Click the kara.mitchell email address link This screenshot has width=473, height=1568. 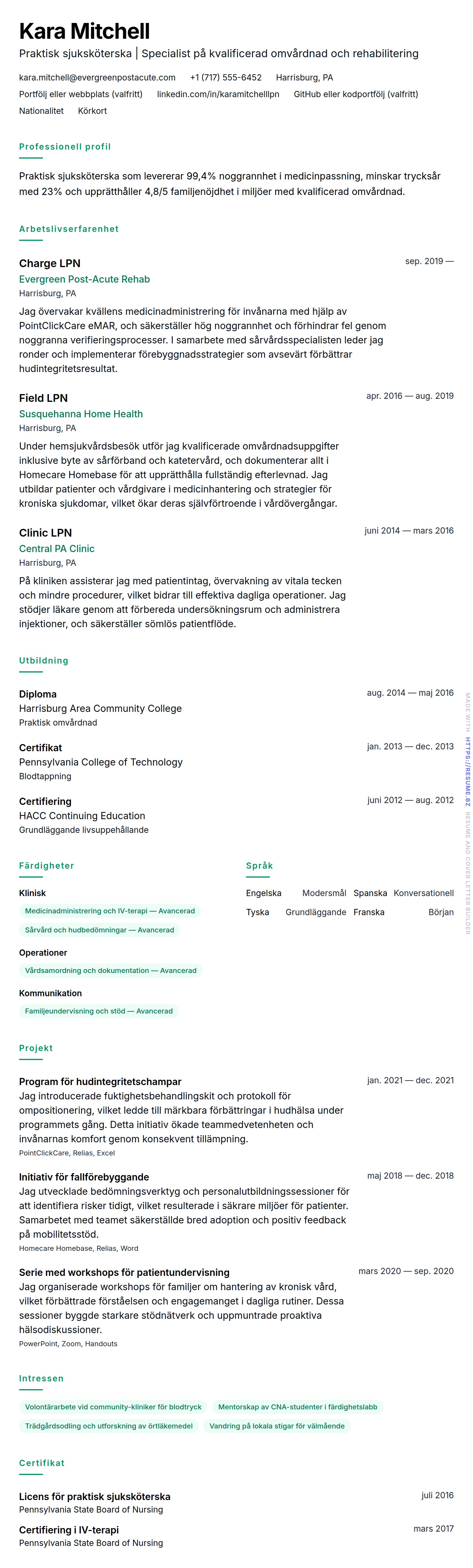[97, 77]
